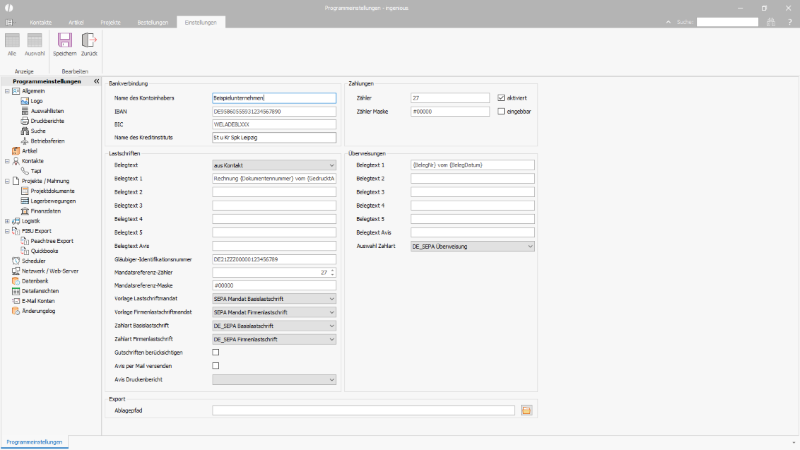Open Avis Druckenbericht dropdown

click(x=274, y=380)
